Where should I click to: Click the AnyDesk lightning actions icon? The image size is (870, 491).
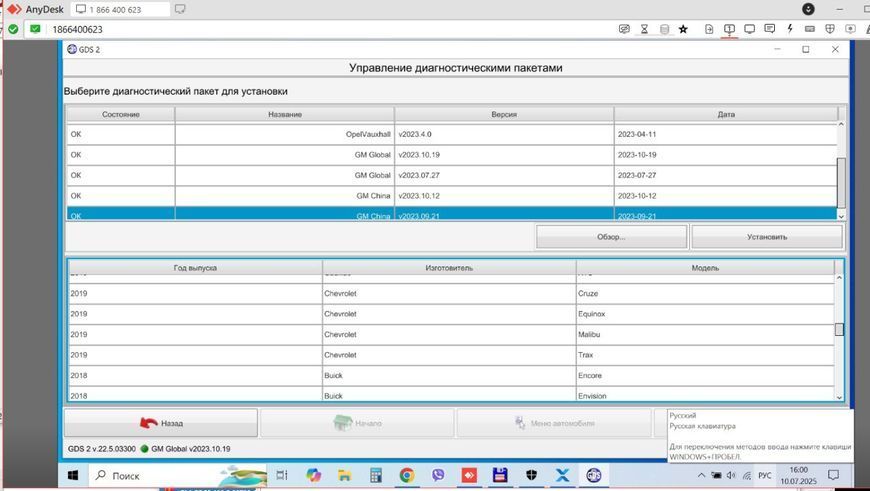coord(790,29)
